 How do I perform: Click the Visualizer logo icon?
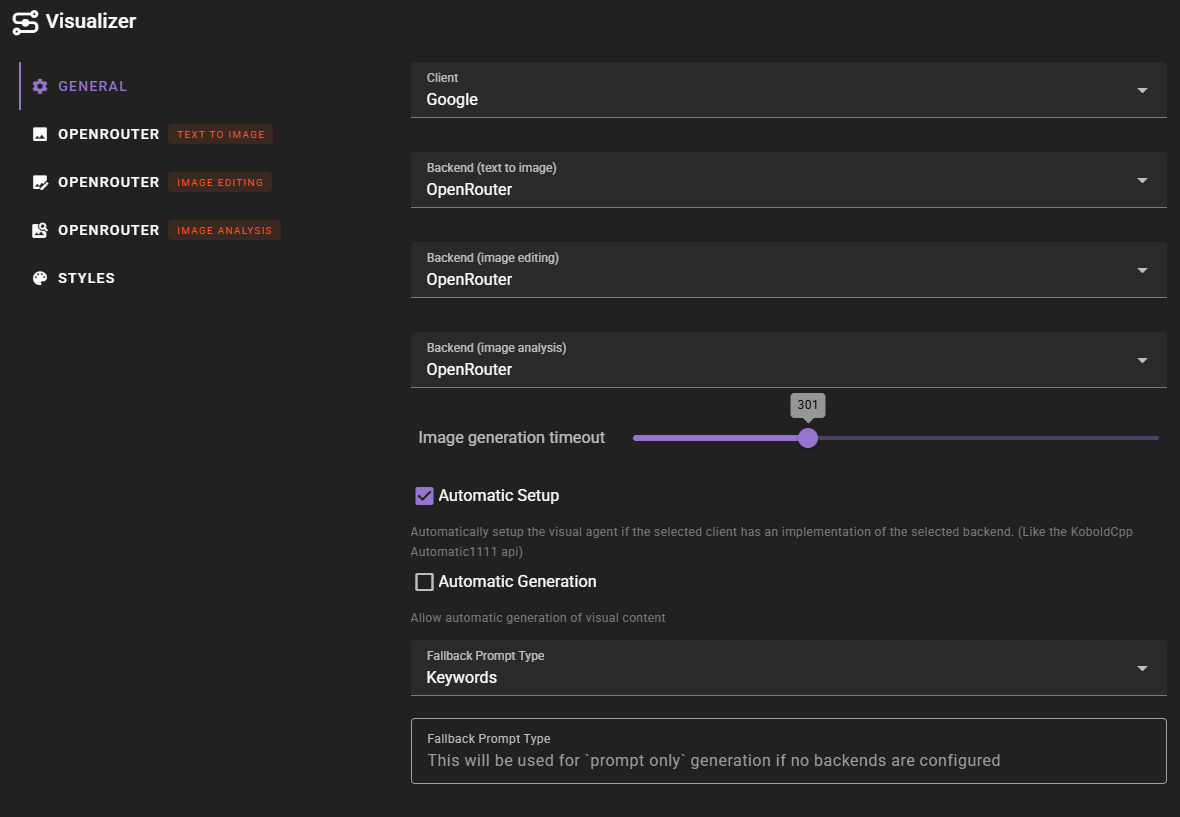click(25, 21)
